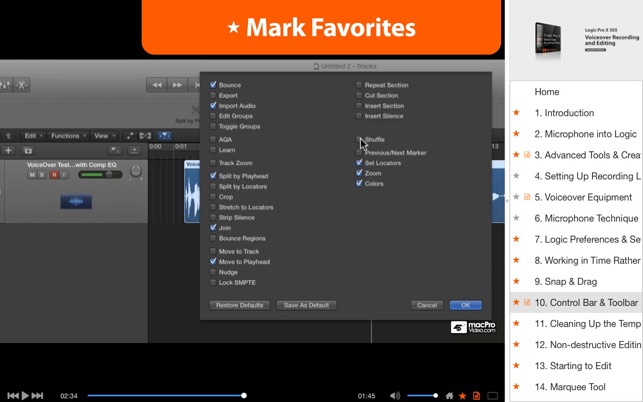Skip to next video with player forward button
Screen dimensions: 643x402
37,395
